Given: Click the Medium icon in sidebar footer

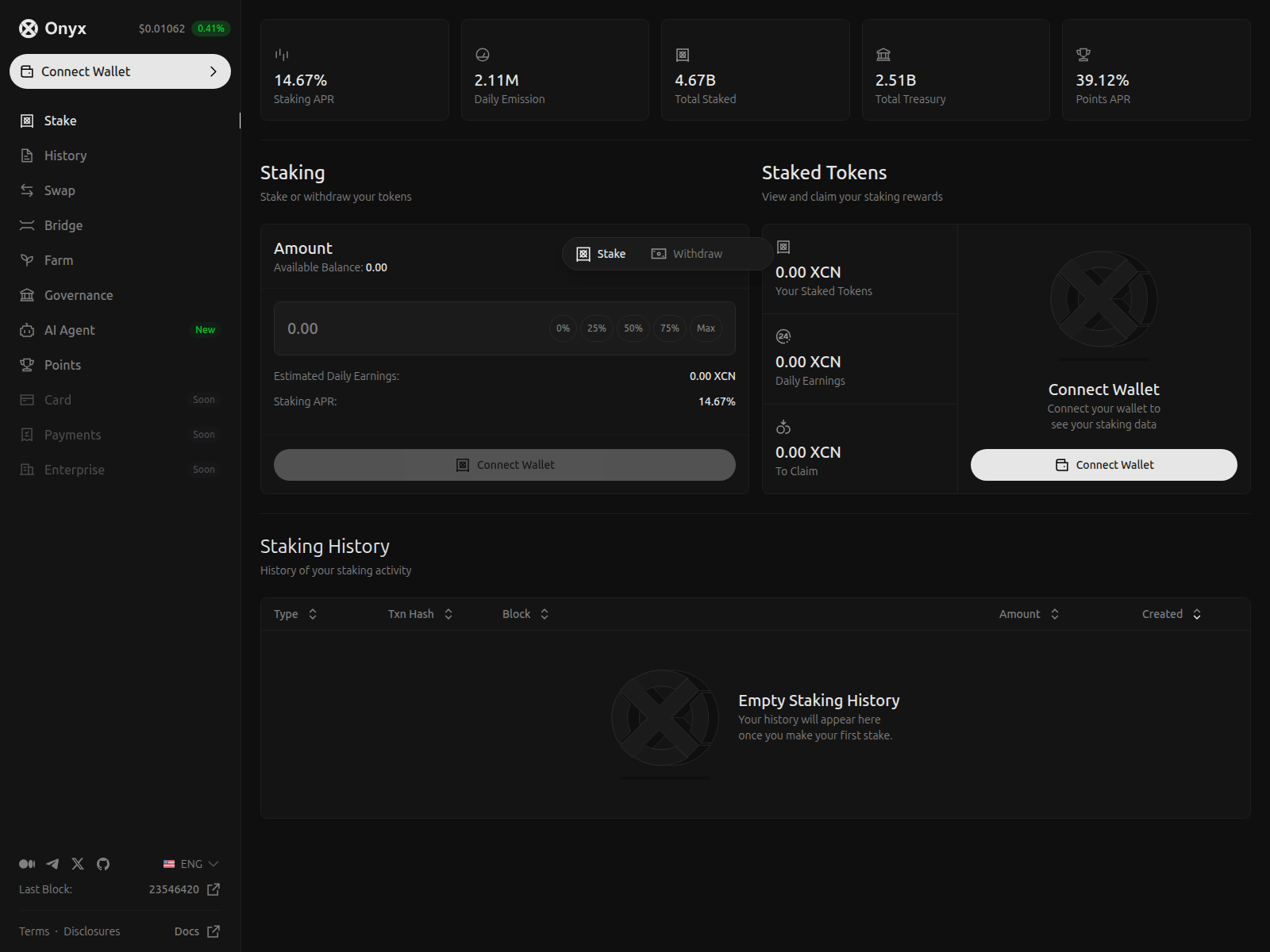Looking at the screenshot, I should point(27,864).
